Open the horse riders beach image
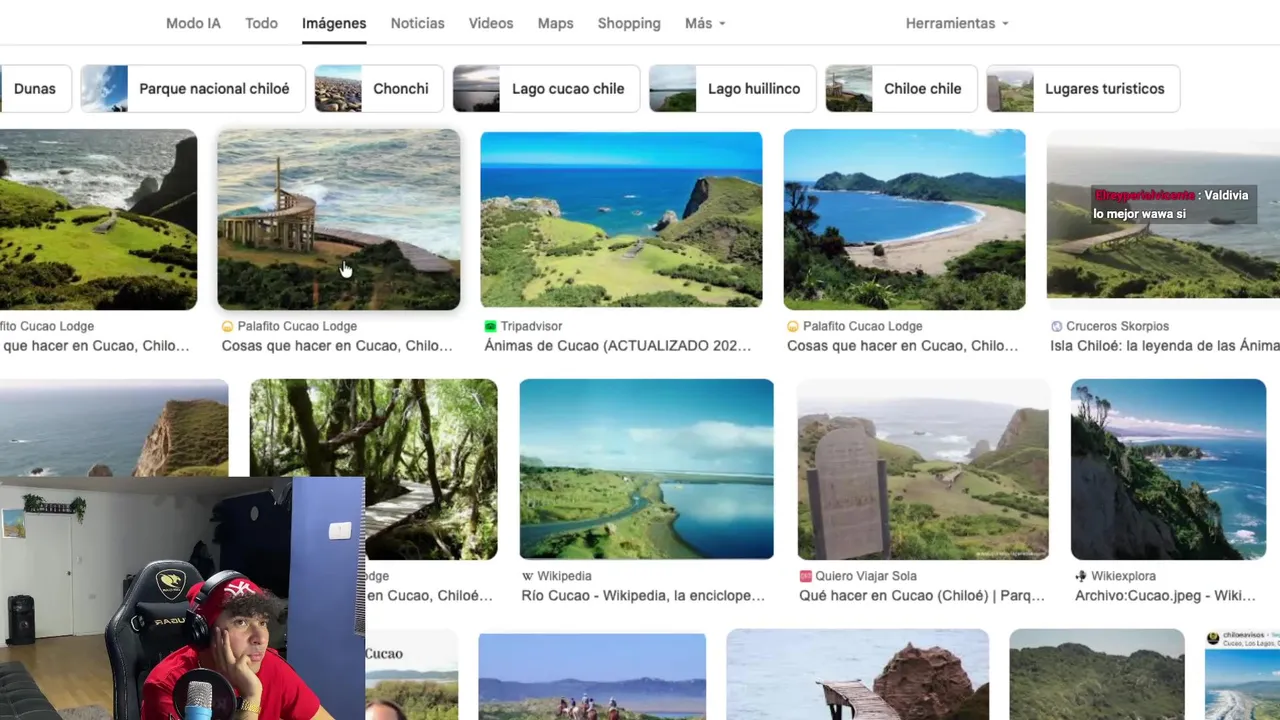The width and height of the screenshot is (1280, 720). coord(592,676)
